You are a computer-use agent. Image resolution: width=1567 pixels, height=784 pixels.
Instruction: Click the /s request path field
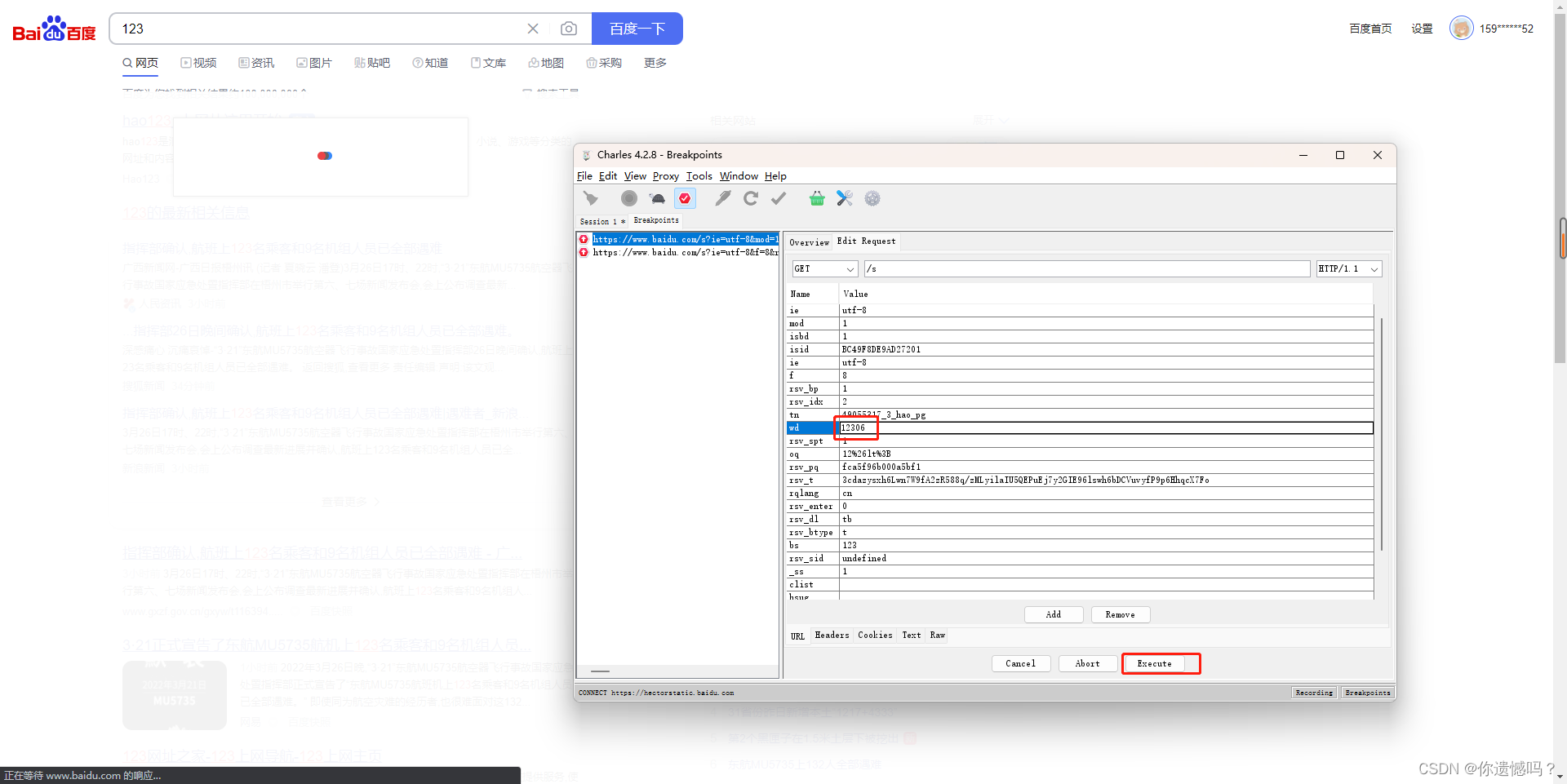(x=1087, y=268)
